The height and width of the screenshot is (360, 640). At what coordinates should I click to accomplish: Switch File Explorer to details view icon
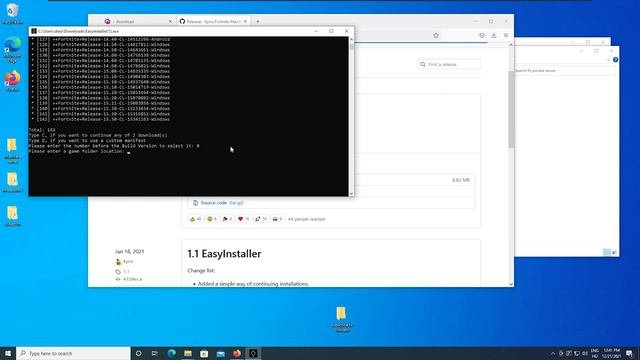tap(607, 252)
